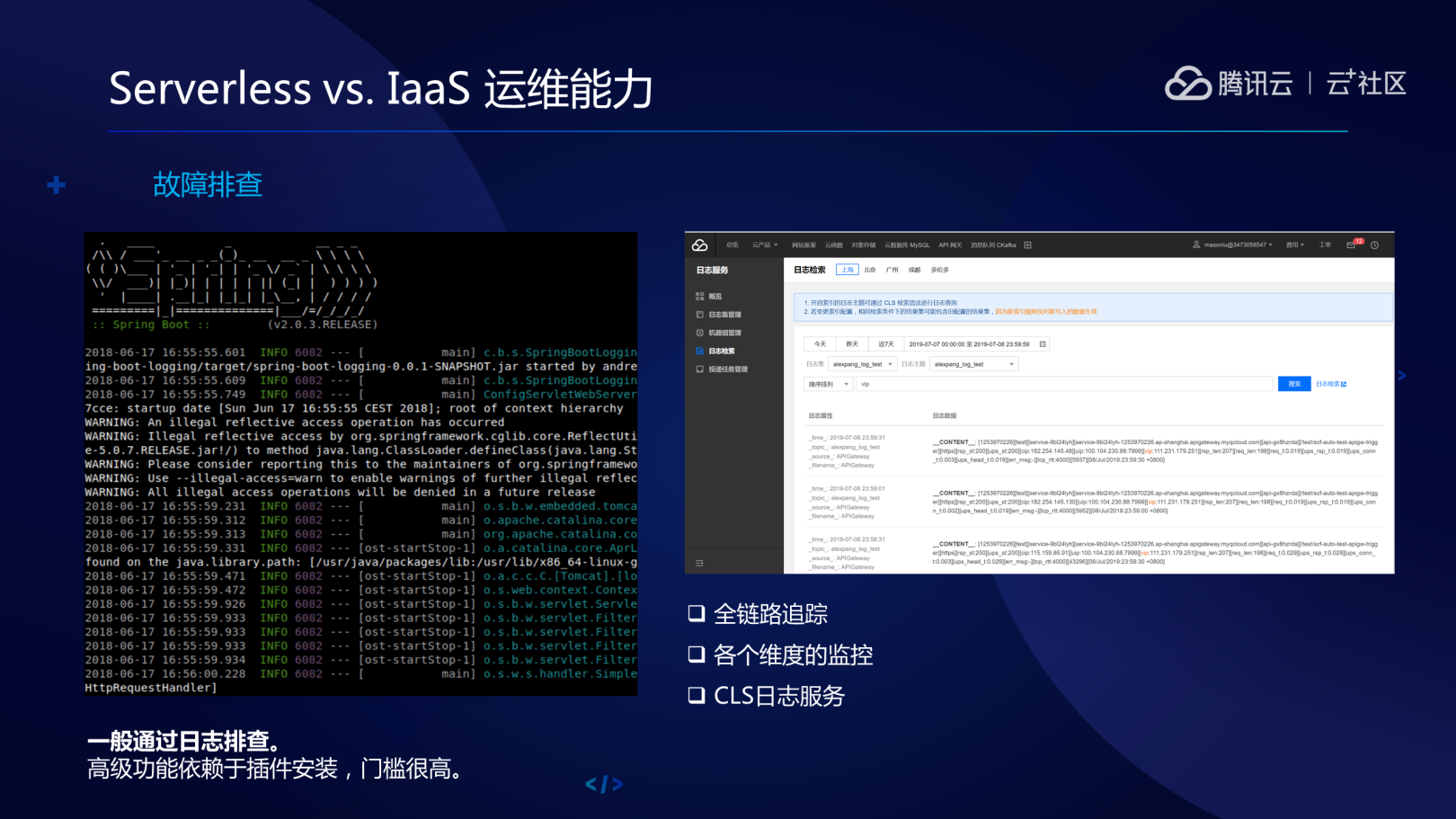Image resolution: width=1456 pixels, height=819 pixels.
Task: Open API 网关 in the top navigation
Action: (950, 245)
